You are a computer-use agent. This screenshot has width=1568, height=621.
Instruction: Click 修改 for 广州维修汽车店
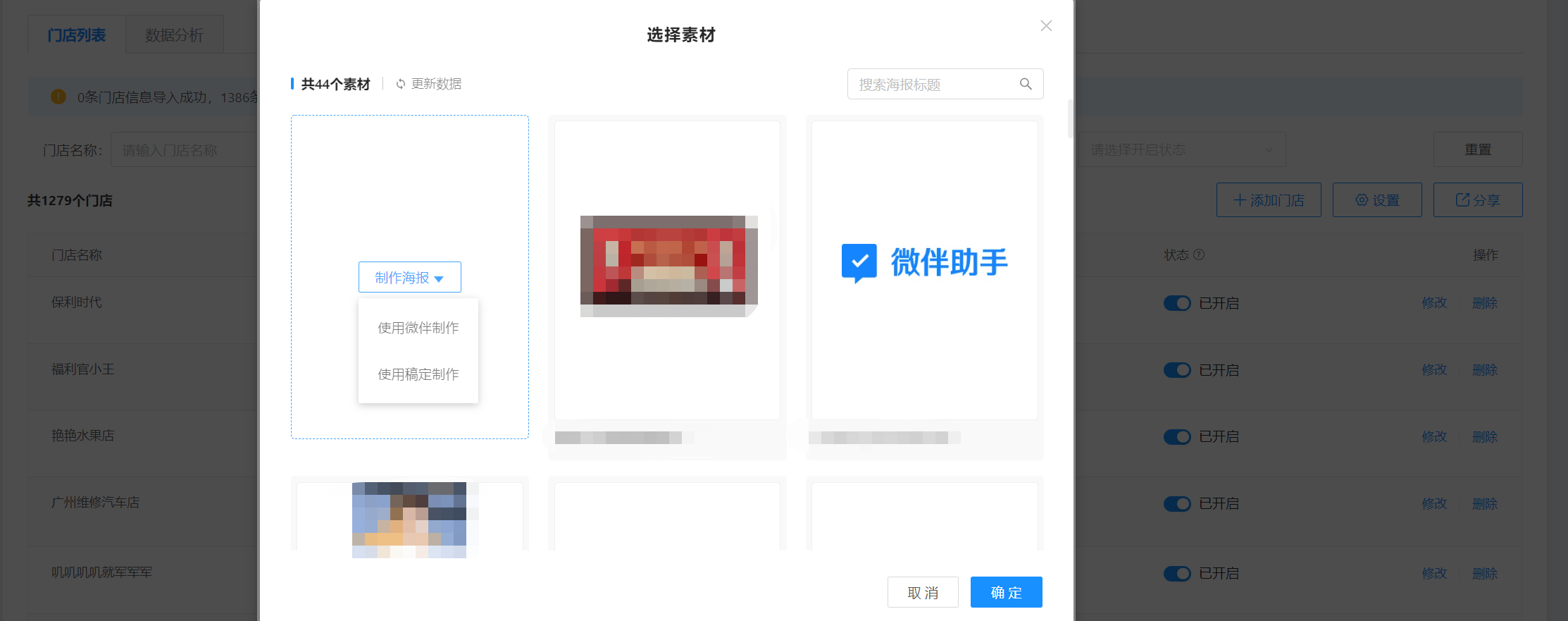tap(1434, 504)
